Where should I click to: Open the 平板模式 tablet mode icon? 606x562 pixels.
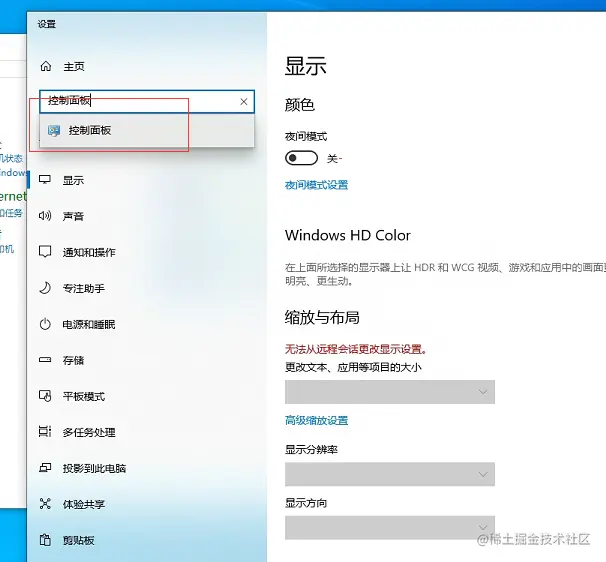click(45, 396)
